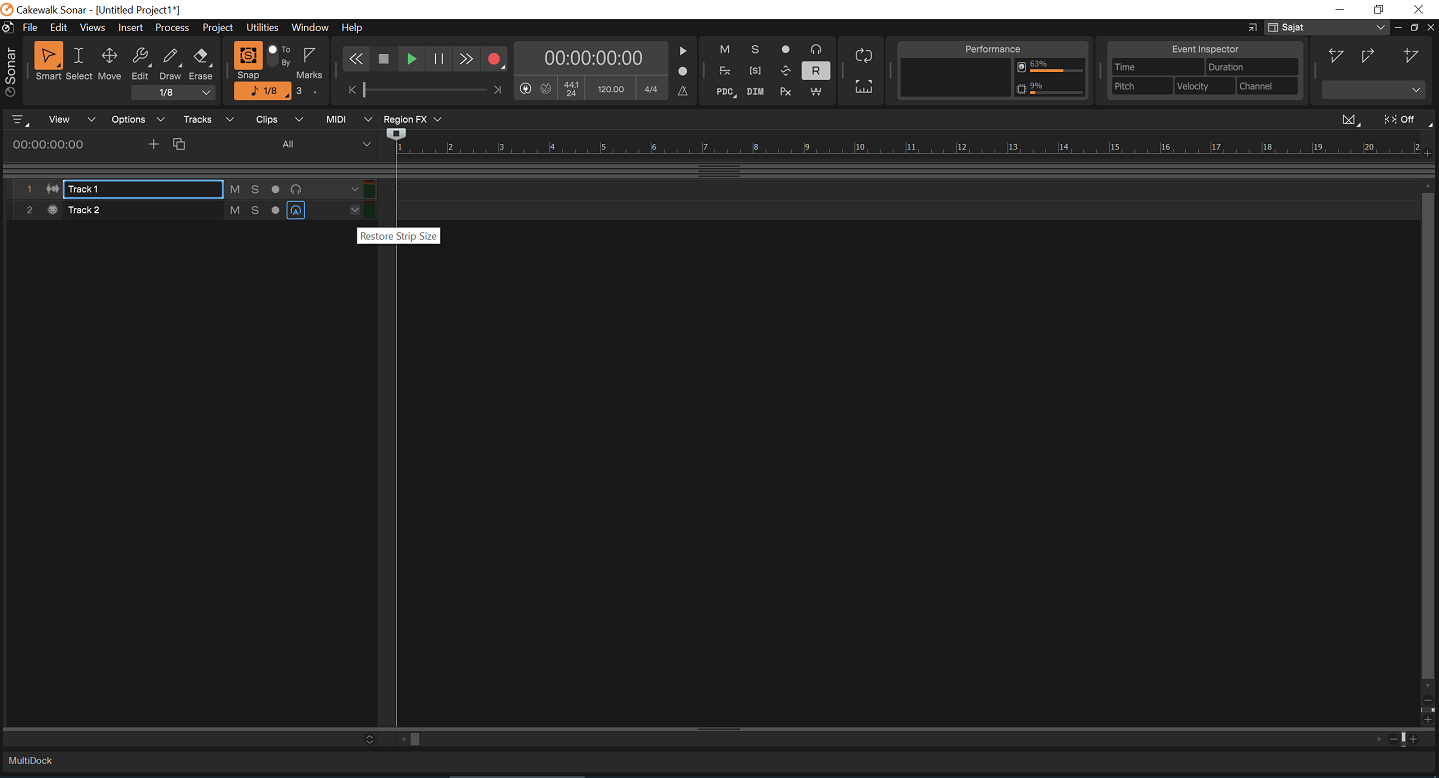Open the Utilities menu
The height and width of the screenshot is (778, 1439).
coord(262,27)
